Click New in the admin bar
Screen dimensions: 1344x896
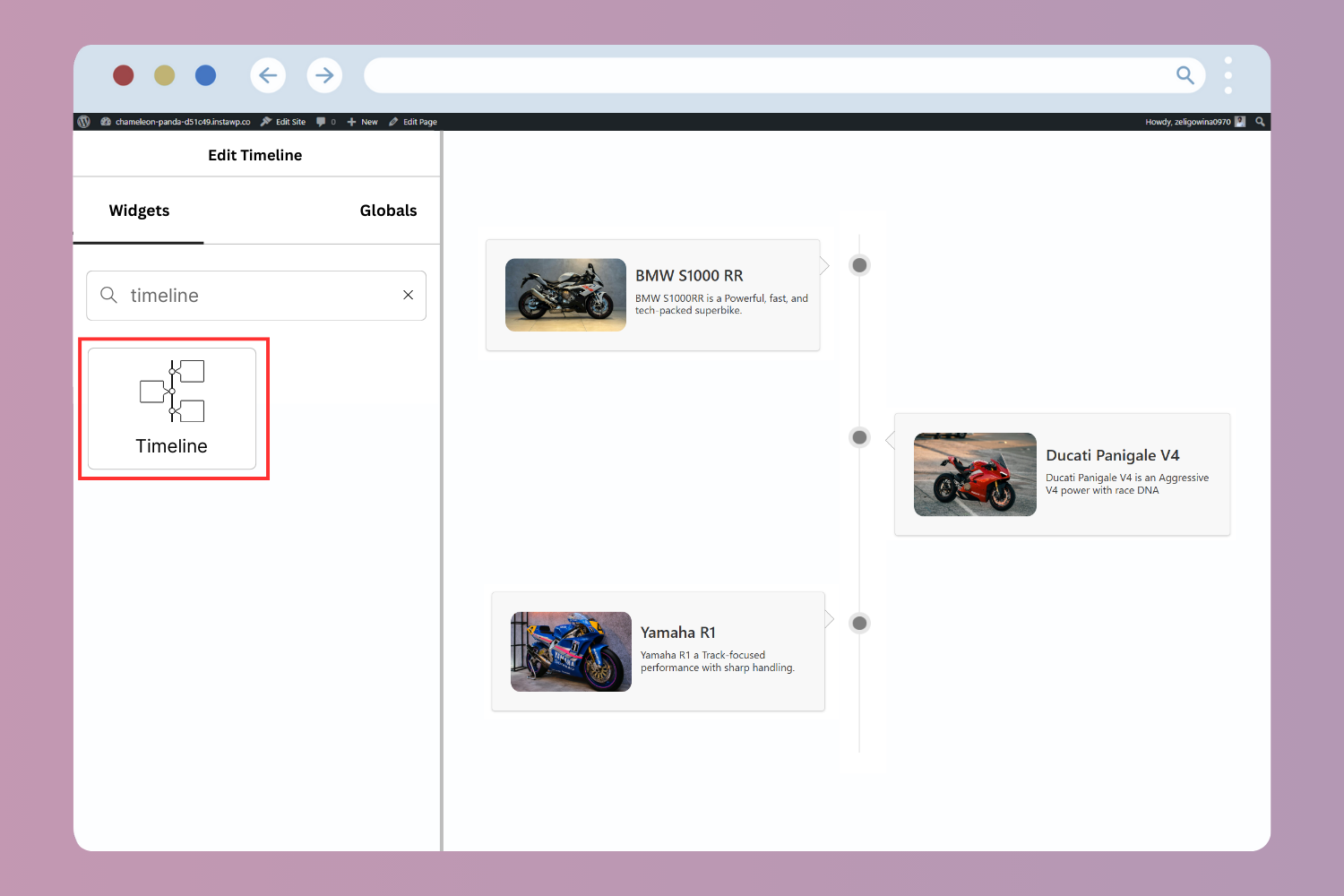click(x=363, y=122)
